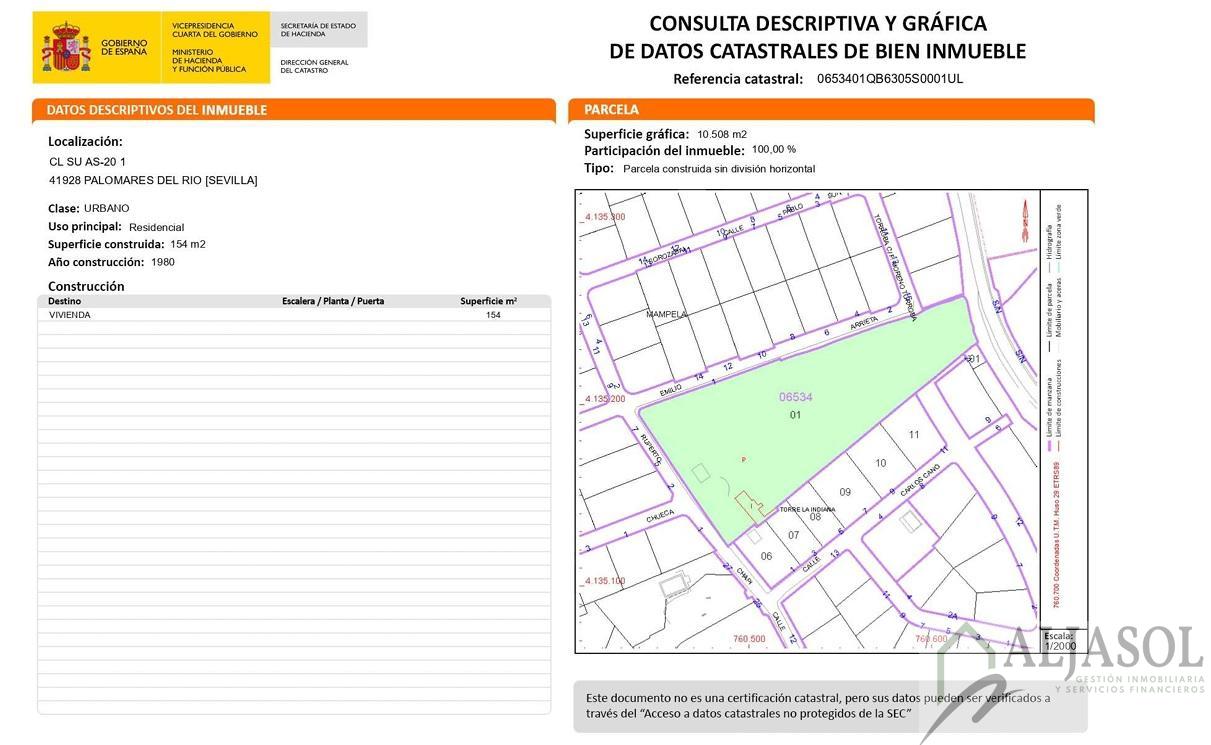
Task: Click parcel number '10' below parcel 11
Action: 881,463
